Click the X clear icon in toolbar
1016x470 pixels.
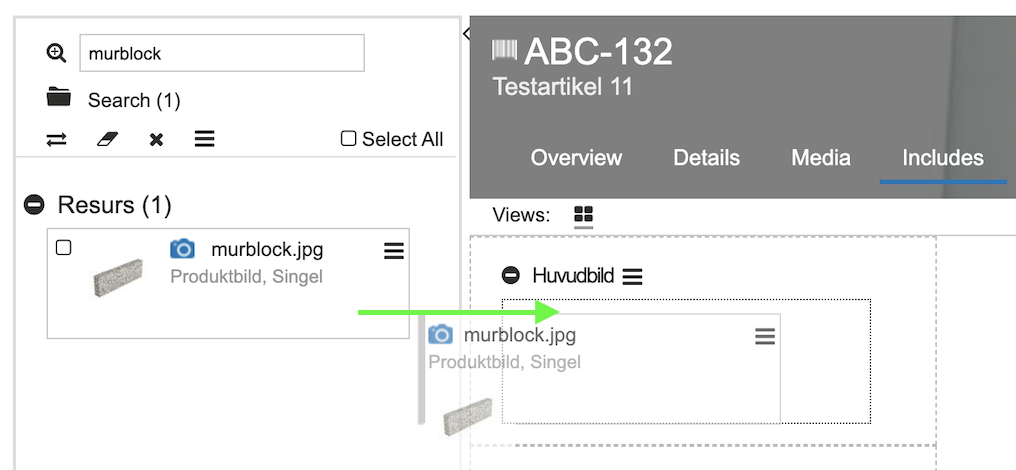pyautogui.click(x=156, y=140)
